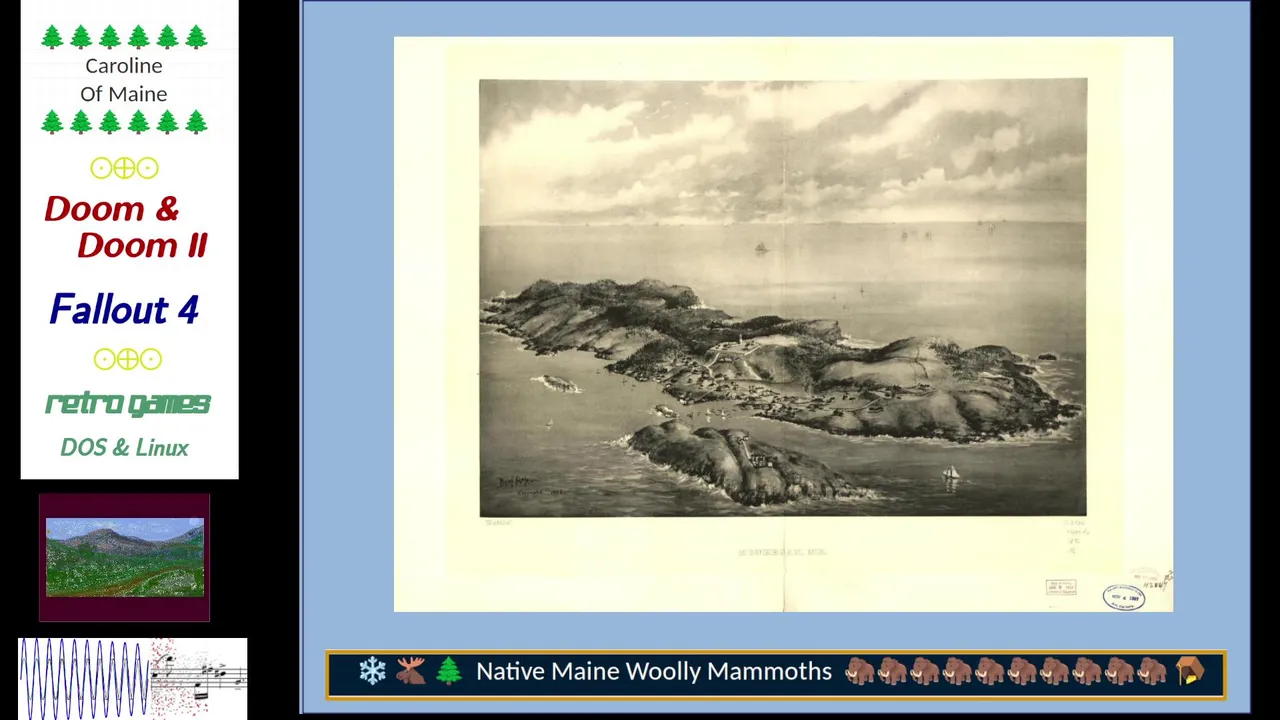Open the mountain landscape painting thumbnail
Screen dimensions: 1280x720
click(x=124, y=557)
